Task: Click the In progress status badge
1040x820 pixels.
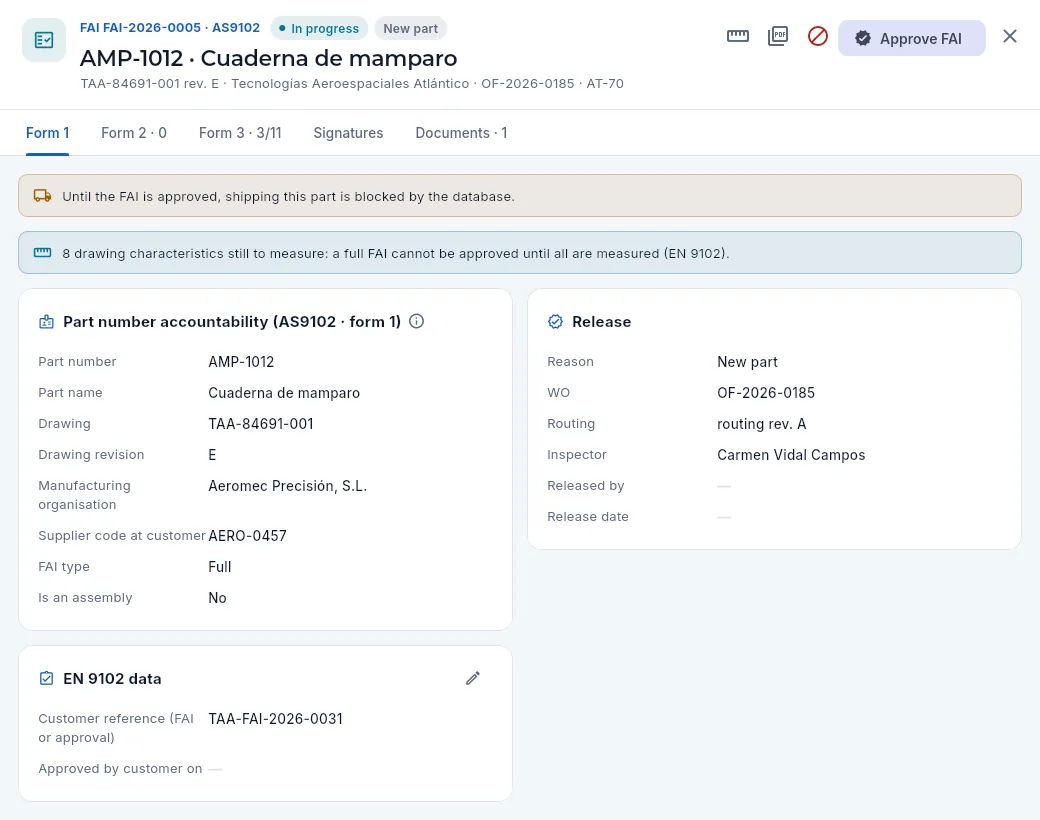Action: [319, 29]
